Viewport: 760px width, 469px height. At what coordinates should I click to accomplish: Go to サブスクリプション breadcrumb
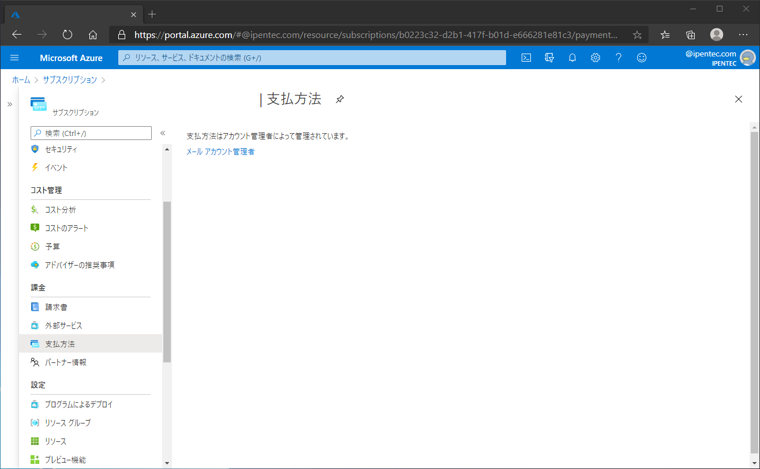[70, 80]
